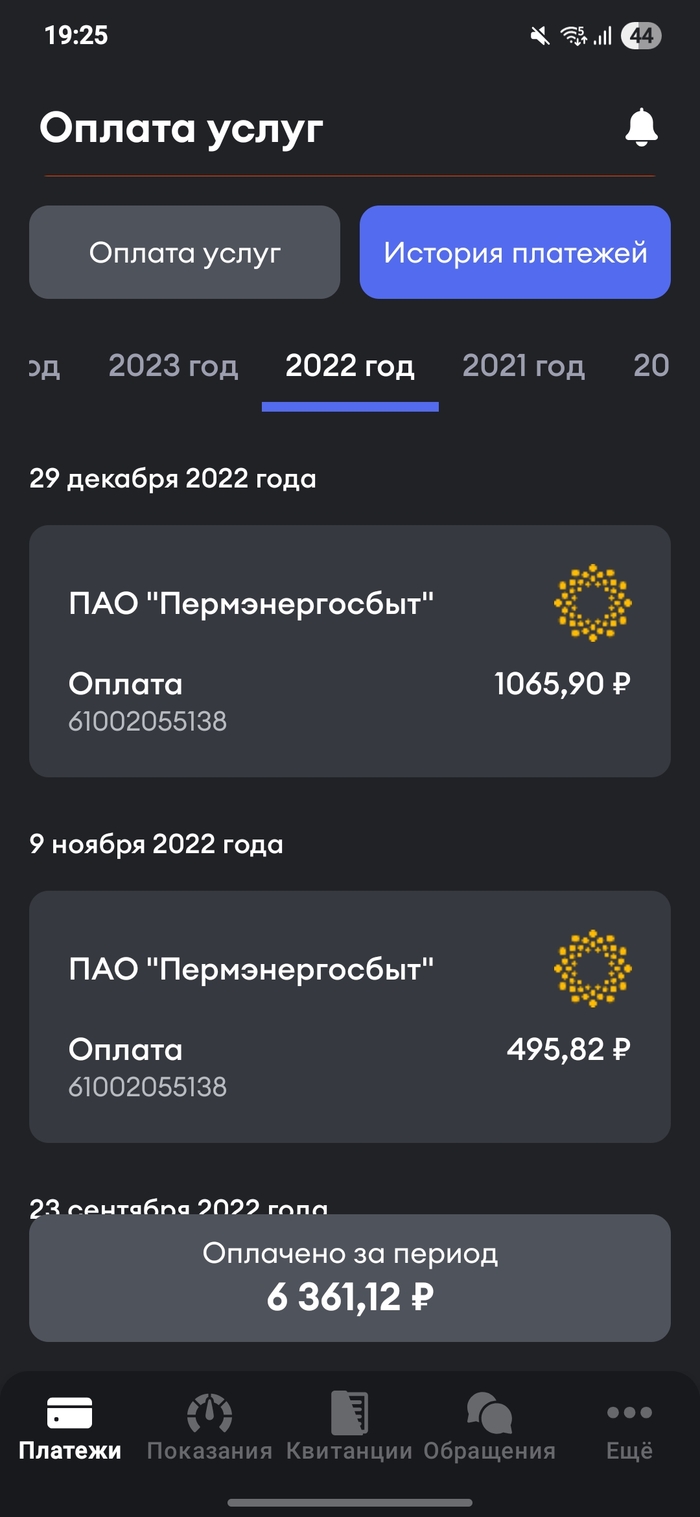Switch to Оплата услуг button

click(x=185, y=252)
